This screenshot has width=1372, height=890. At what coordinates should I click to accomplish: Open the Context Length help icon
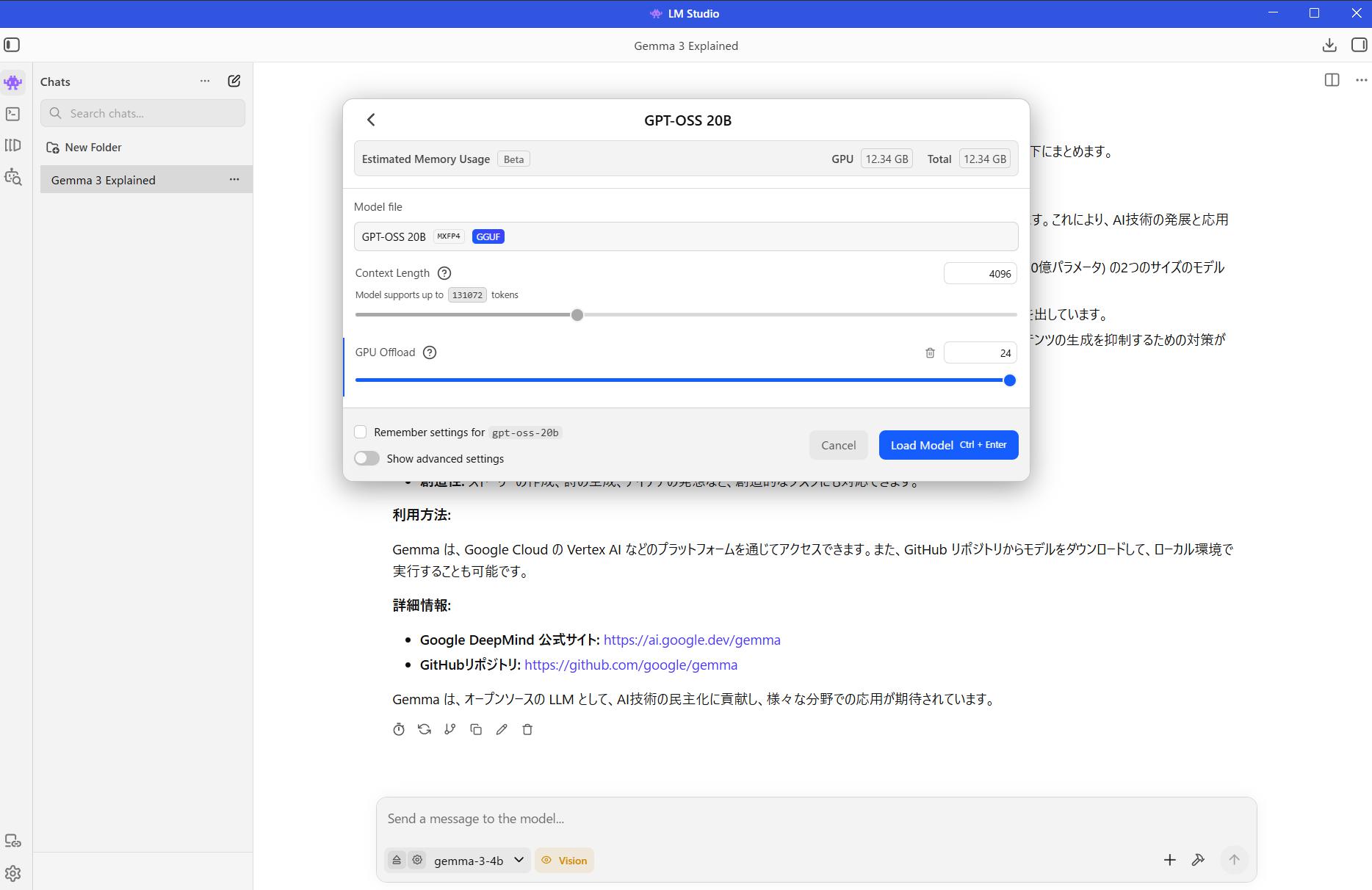click(x=444, y=273)
